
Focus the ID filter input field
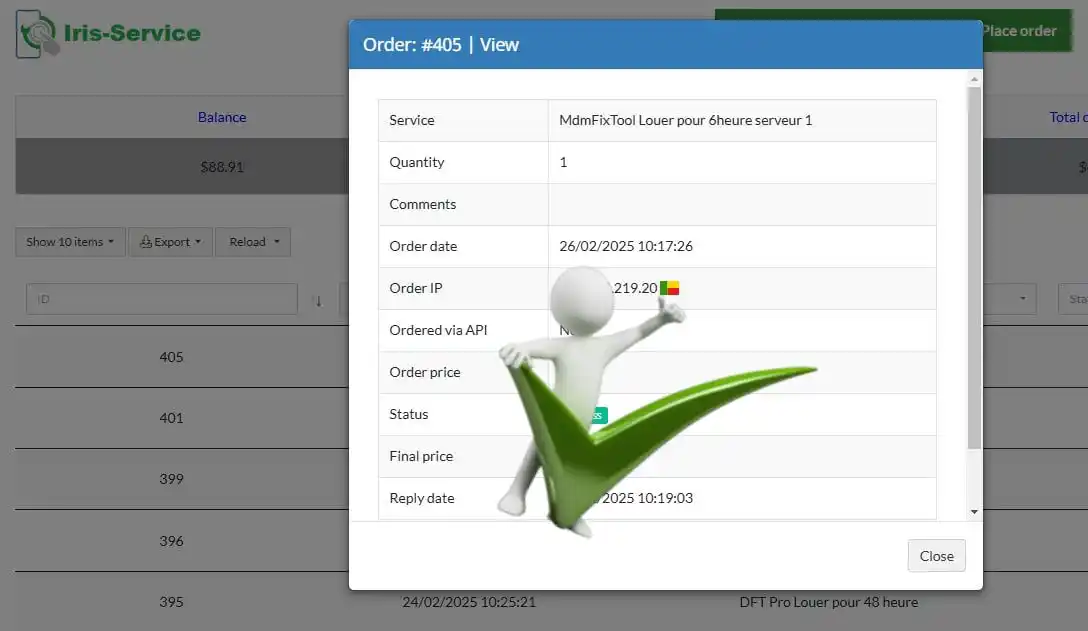coord(162,299)
